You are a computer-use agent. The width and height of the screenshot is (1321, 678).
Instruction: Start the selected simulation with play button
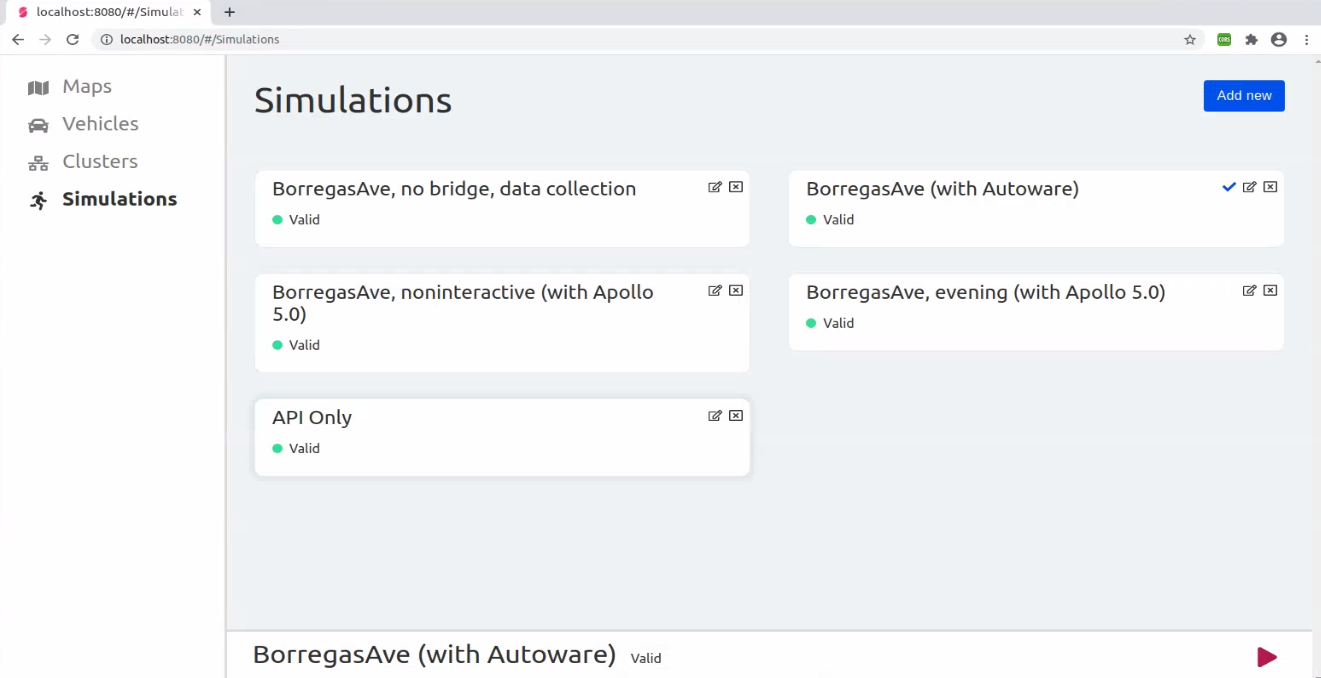pos(1267,657)
